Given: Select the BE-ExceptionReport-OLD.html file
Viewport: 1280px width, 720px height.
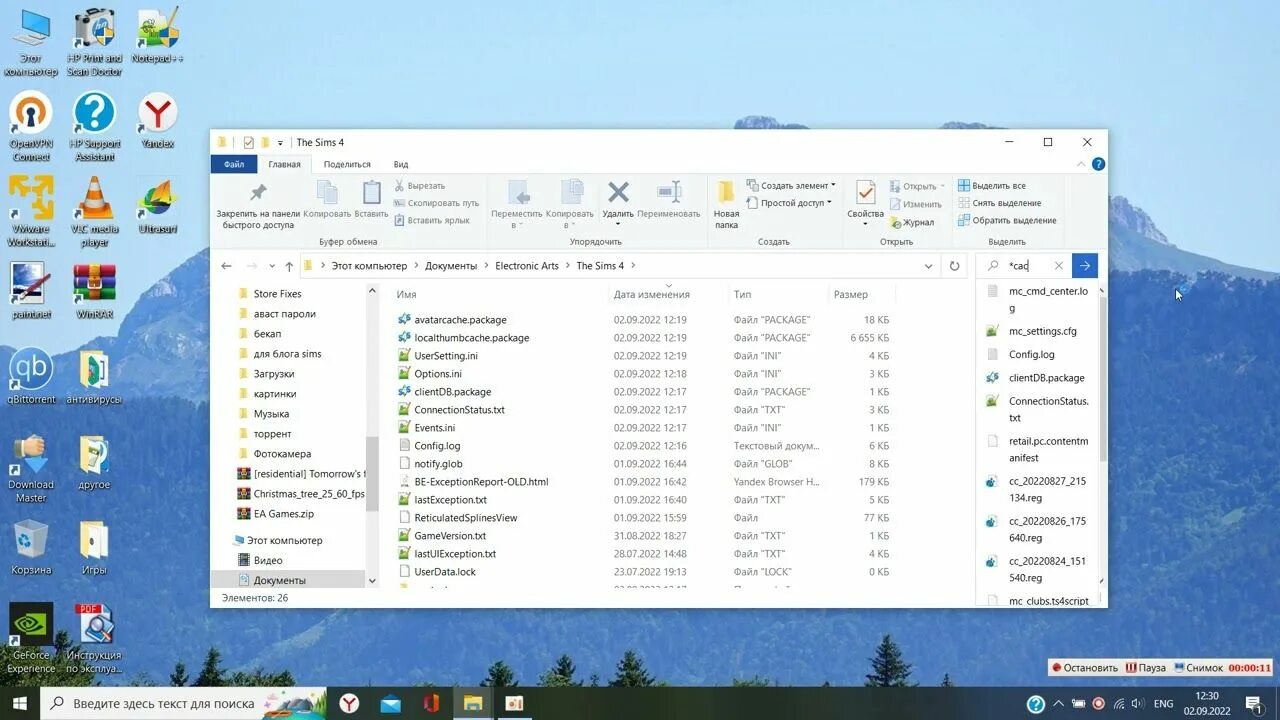Looking at the screenshot, I should 481,482.
